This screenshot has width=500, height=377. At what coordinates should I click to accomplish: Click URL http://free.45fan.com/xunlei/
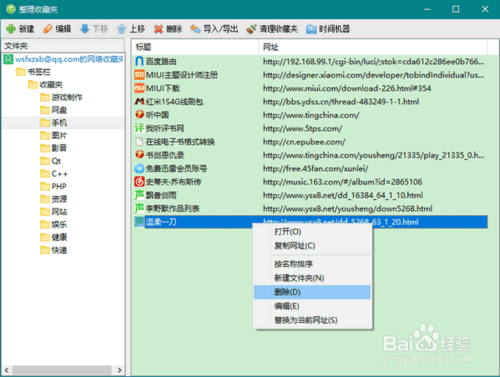point(315,168)
